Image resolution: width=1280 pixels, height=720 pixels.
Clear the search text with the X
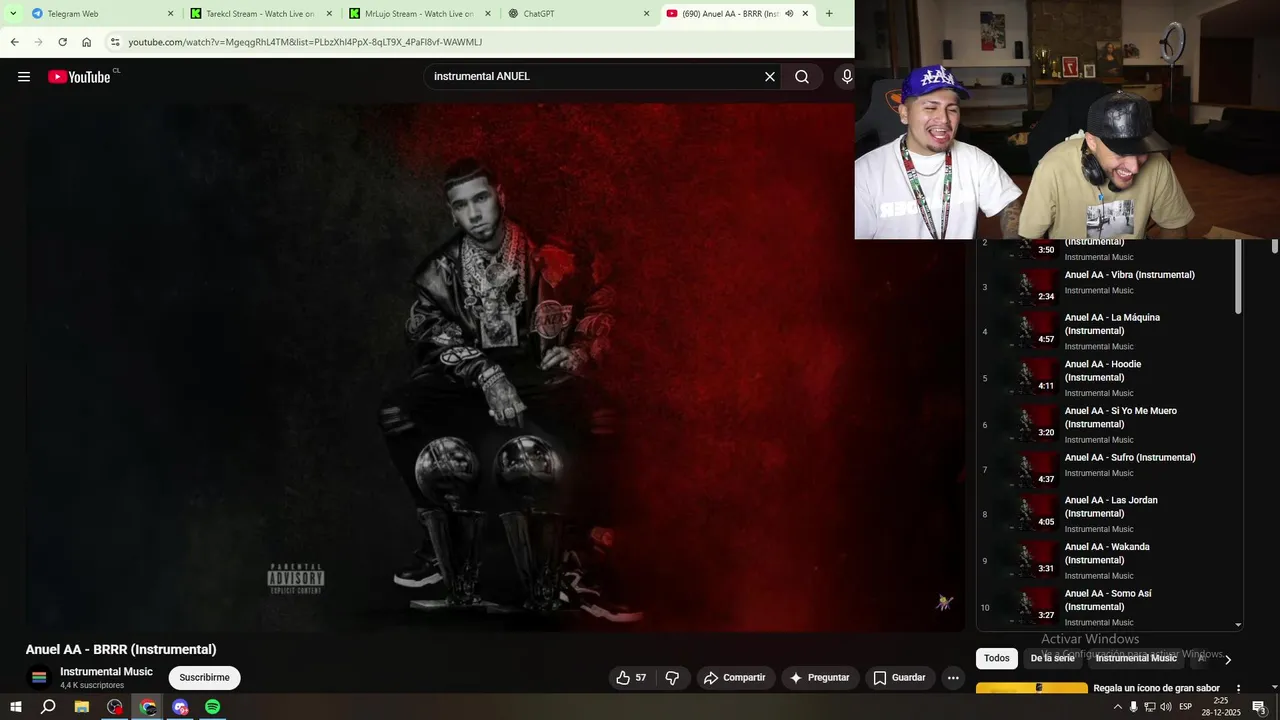[770, 77]
